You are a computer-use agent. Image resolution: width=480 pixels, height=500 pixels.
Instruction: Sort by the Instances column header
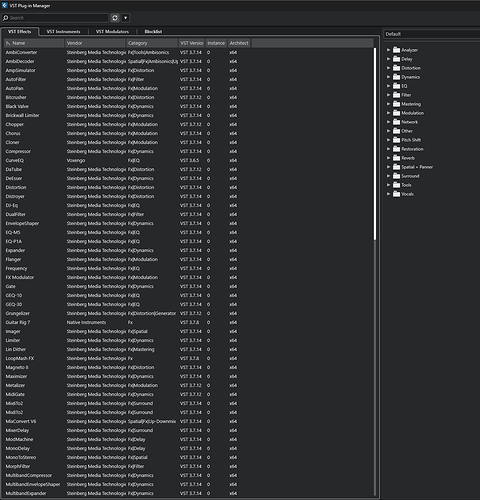tap(216, 43)
